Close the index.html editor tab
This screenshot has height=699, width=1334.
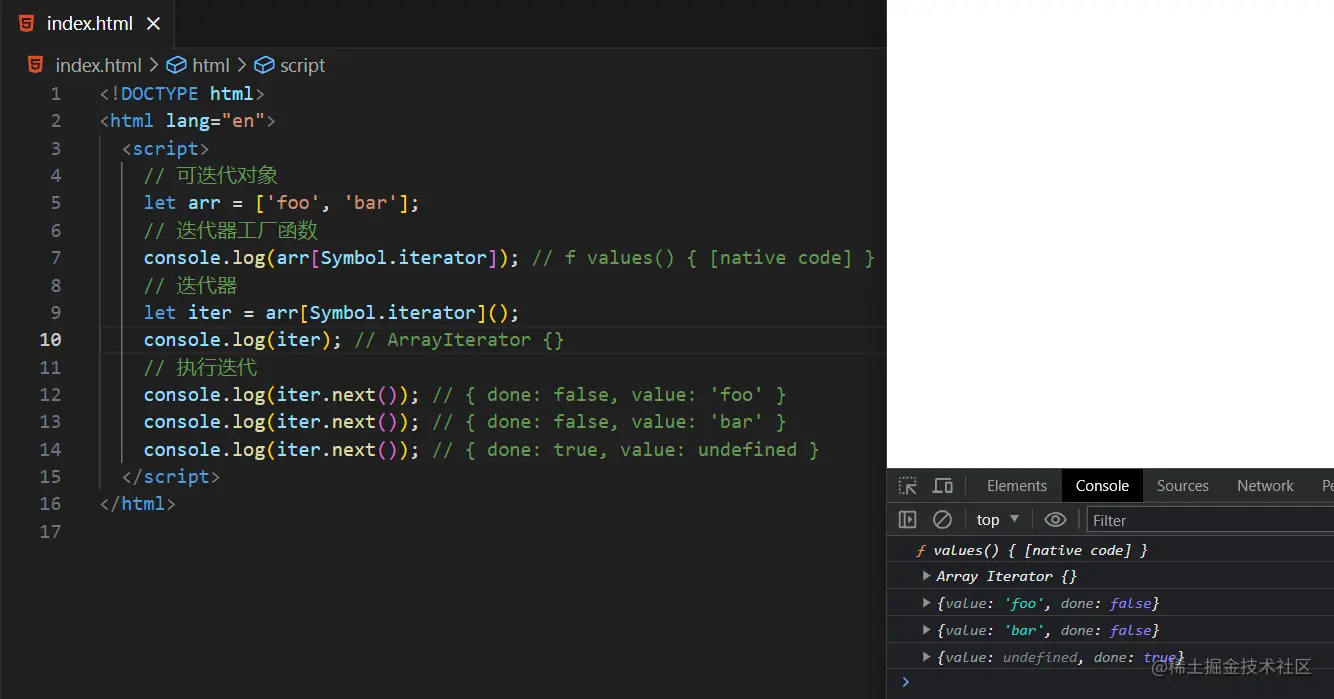(x=153, y=23)
